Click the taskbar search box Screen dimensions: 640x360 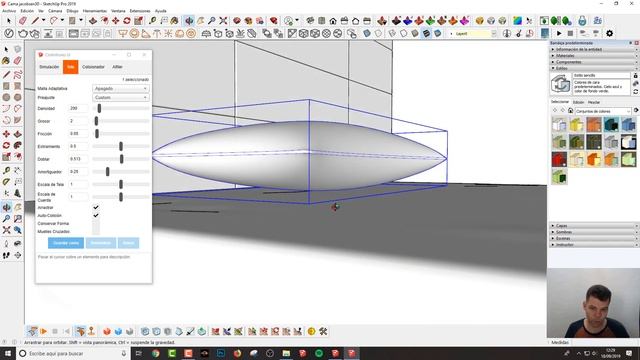pos(73,353)
